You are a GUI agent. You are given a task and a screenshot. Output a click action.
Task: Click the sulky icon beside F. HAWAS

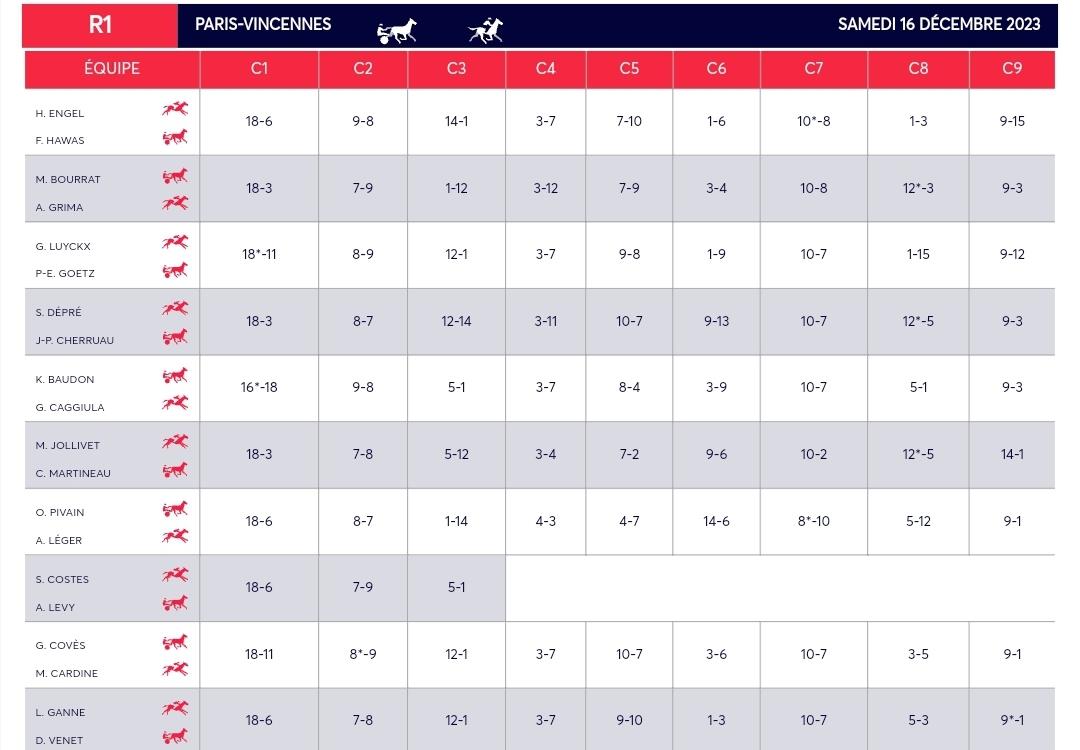(175, 137)
